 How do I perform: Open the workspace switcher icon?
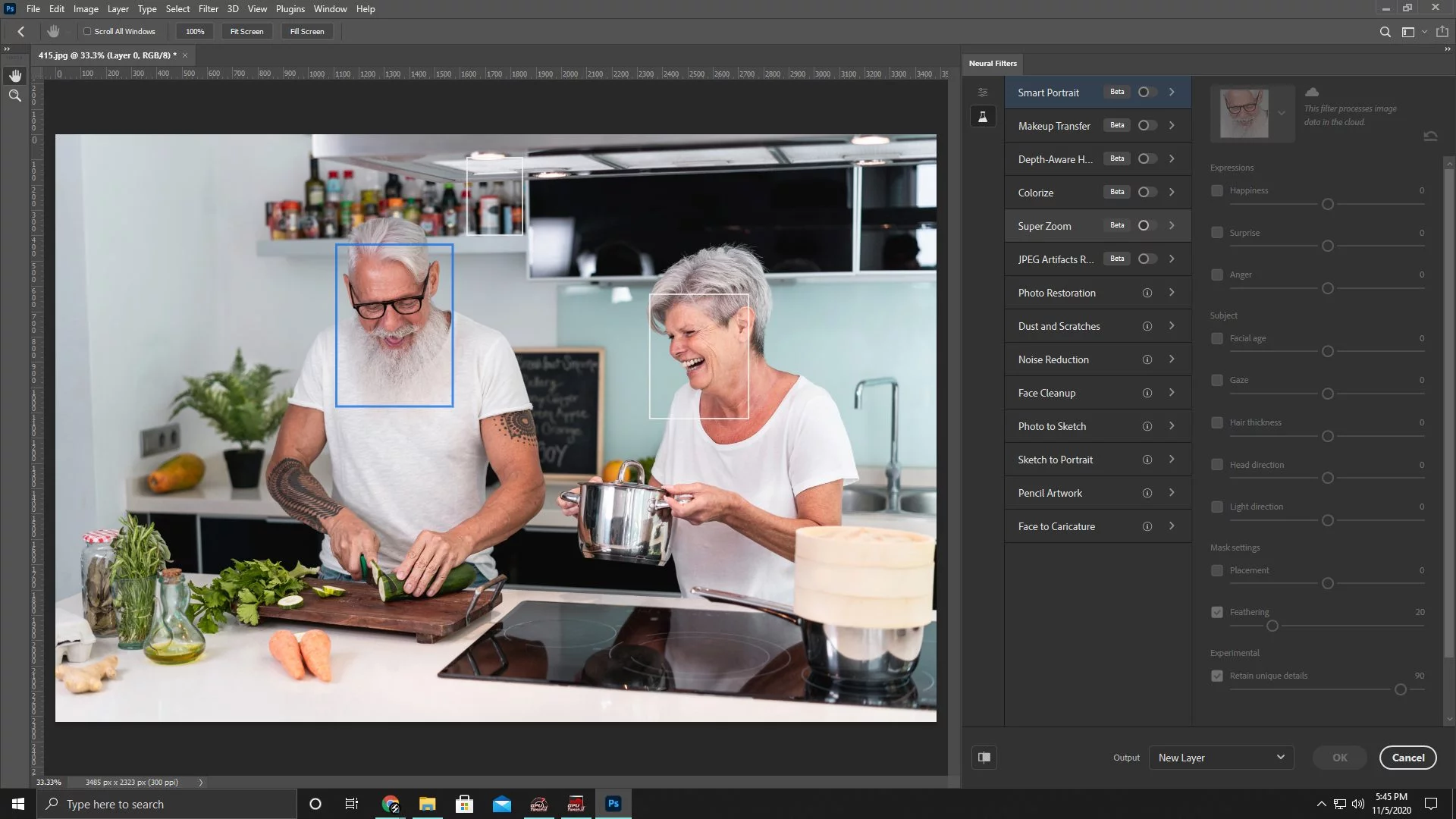point(1408,32)
